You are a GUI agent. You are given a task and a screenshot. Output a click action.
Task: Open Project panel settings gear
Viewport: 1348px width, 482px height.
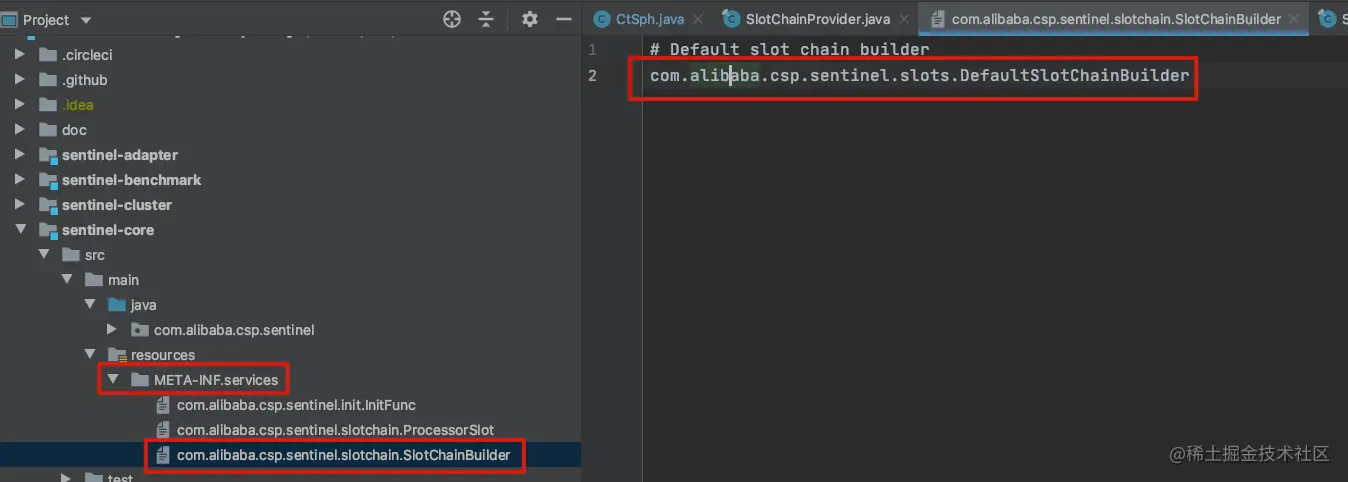tap(530, 19)
